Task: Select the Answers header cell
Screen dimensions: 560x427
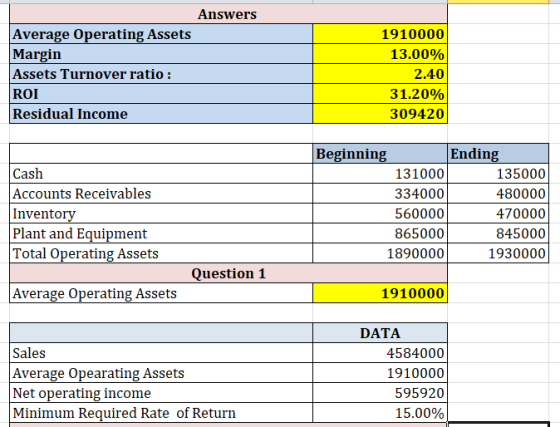Action: click(x=228, y=14)
